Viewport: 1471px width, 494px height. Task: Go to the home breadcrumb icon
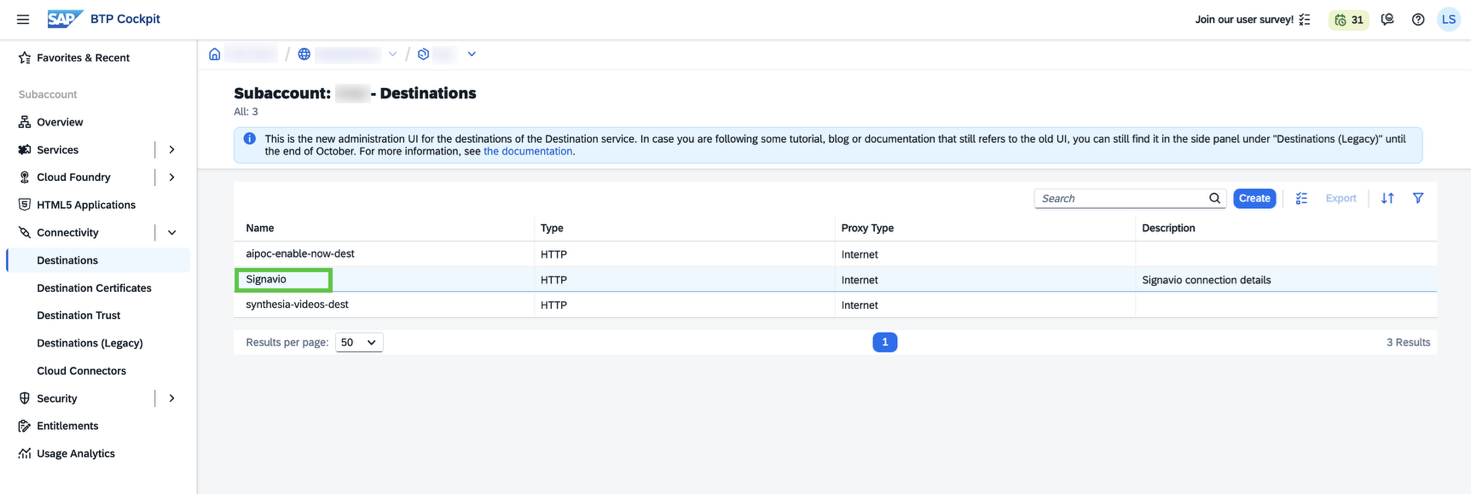click(214, 54)
